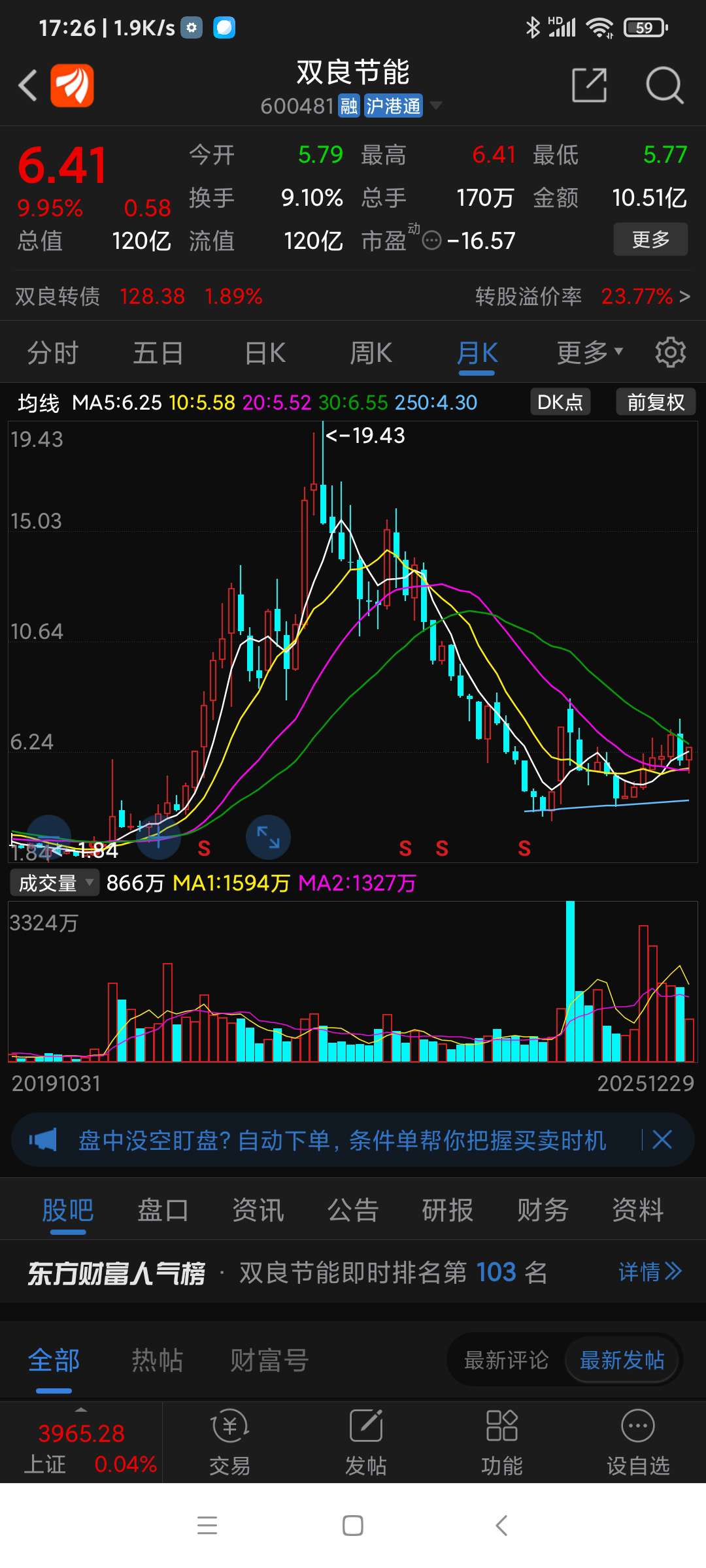The image size is (706, 1568).
Task: Switch to 日K chart tab
Action: coord(265,353)
